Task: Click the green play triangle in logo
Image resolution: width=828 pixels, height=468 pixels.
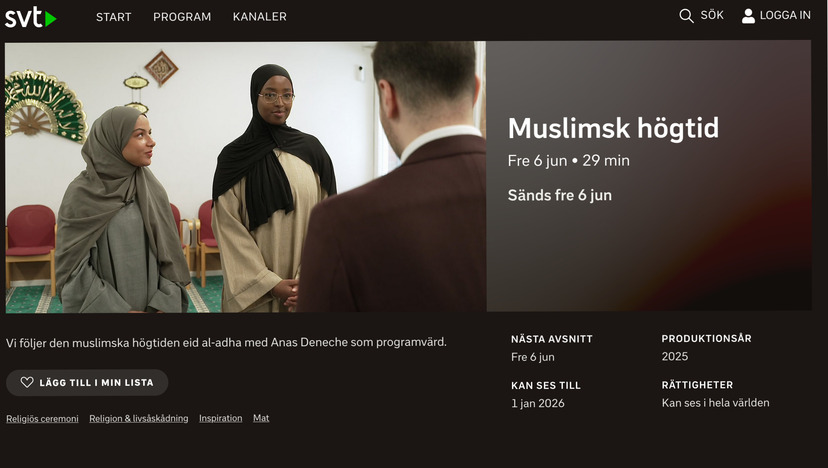Action: (x=51, y=19)
